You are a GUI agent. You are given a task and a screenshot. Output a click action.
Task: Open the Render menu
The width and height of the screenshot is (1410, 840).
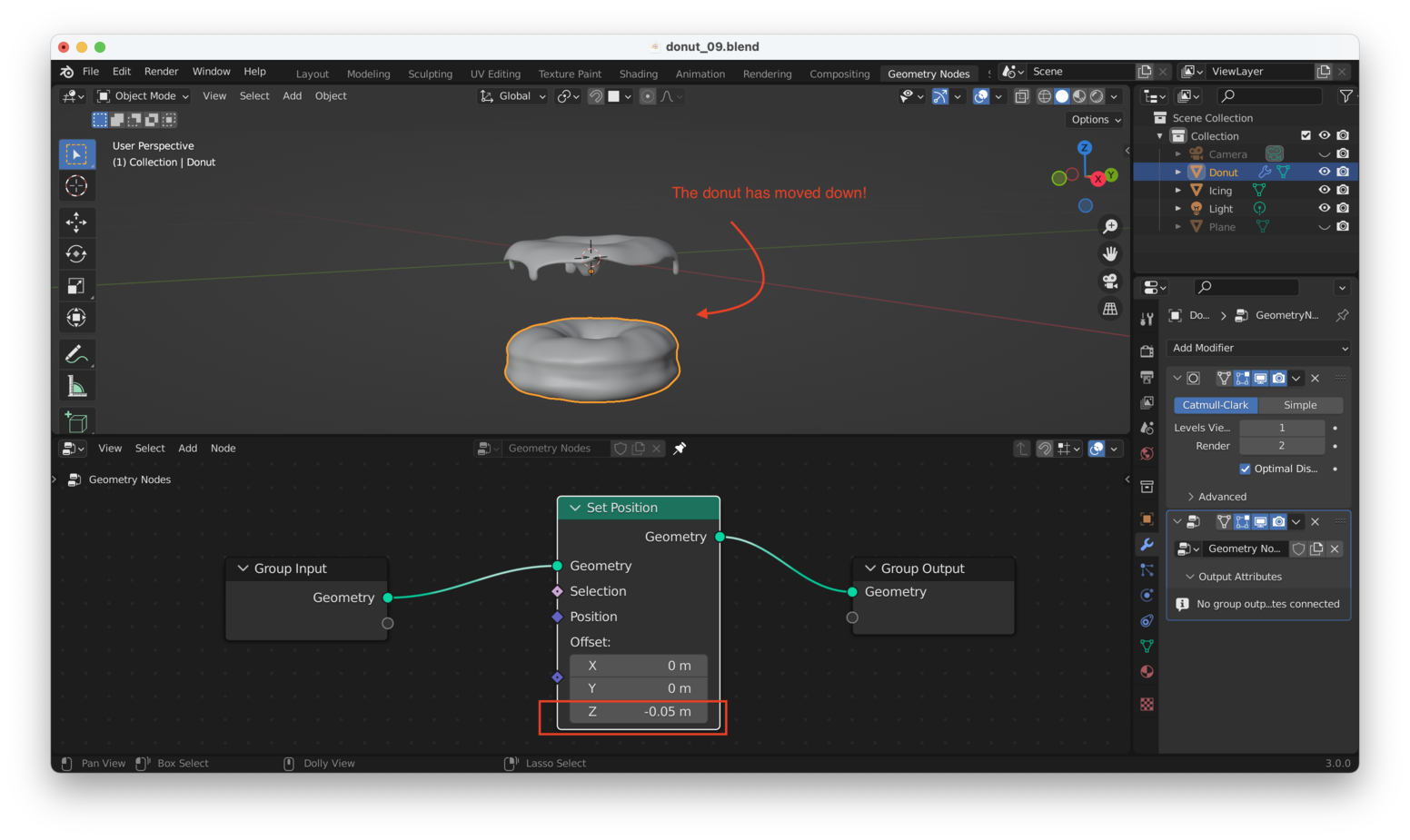coord(161,72)
